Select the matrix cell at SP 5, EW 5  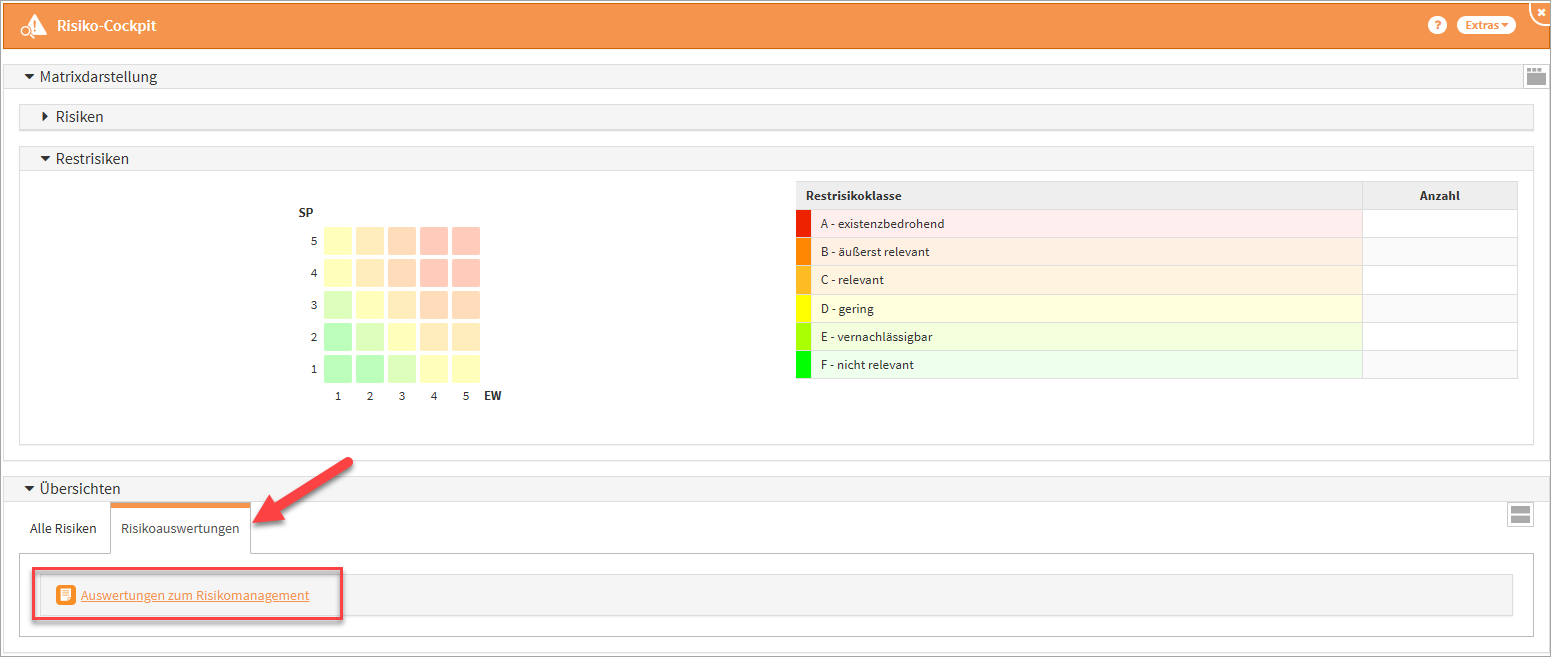click(466, 241)
